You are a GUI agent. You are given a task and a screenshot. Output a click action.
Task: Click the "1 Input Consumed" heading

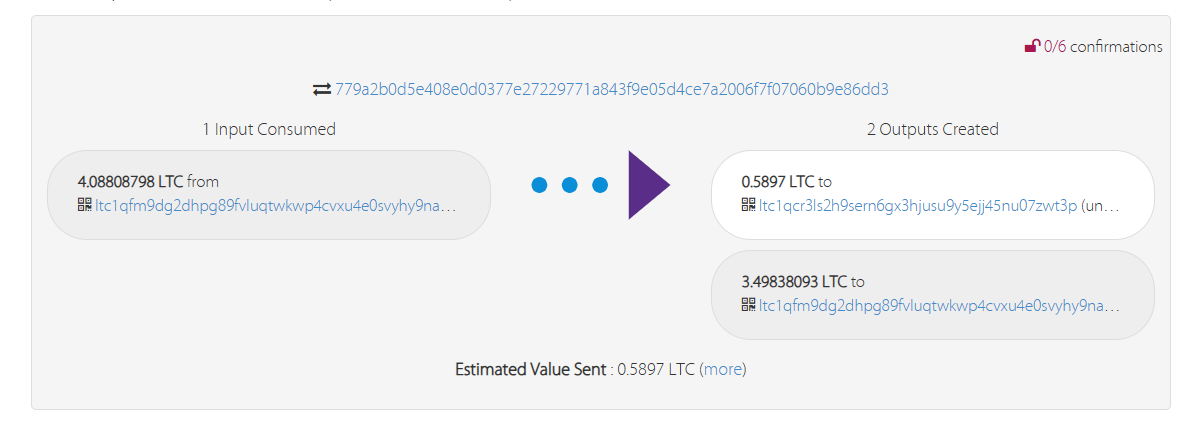269,129
